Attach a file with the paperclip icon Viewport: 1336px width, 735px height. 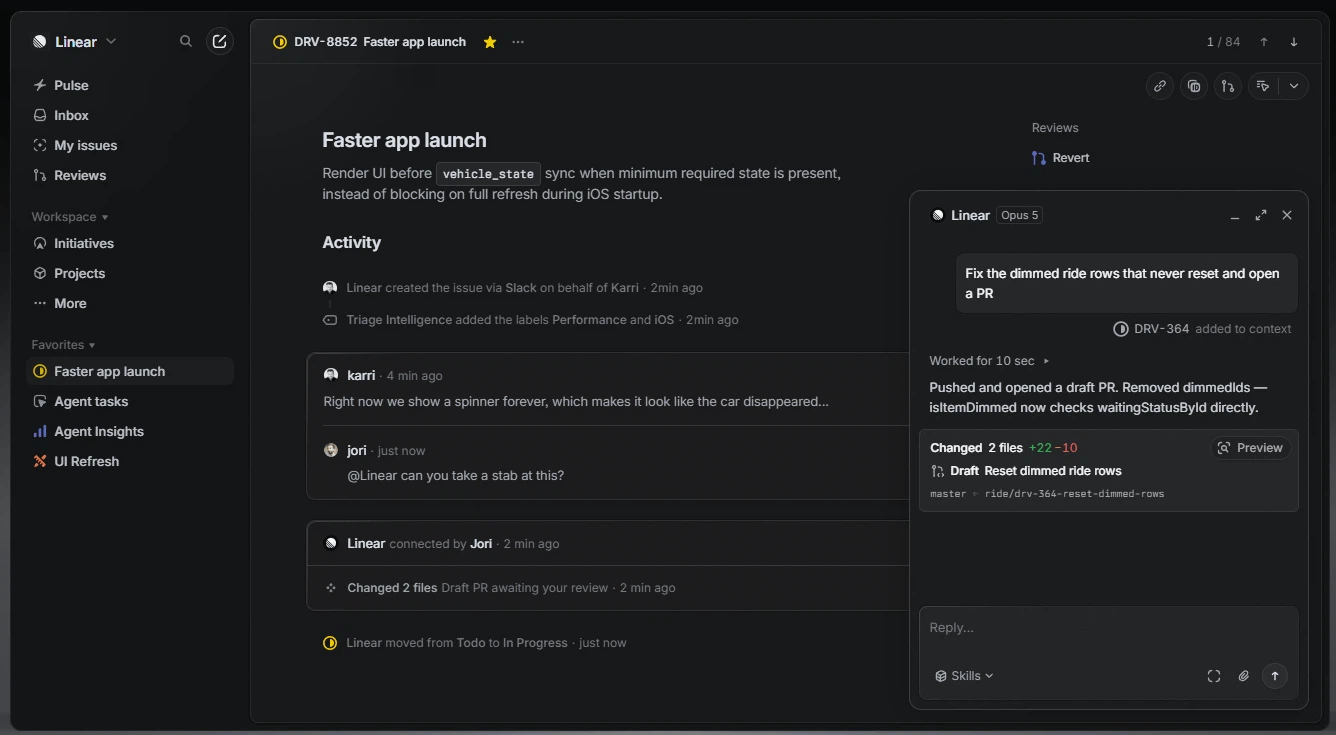[x=1243, y=676]
